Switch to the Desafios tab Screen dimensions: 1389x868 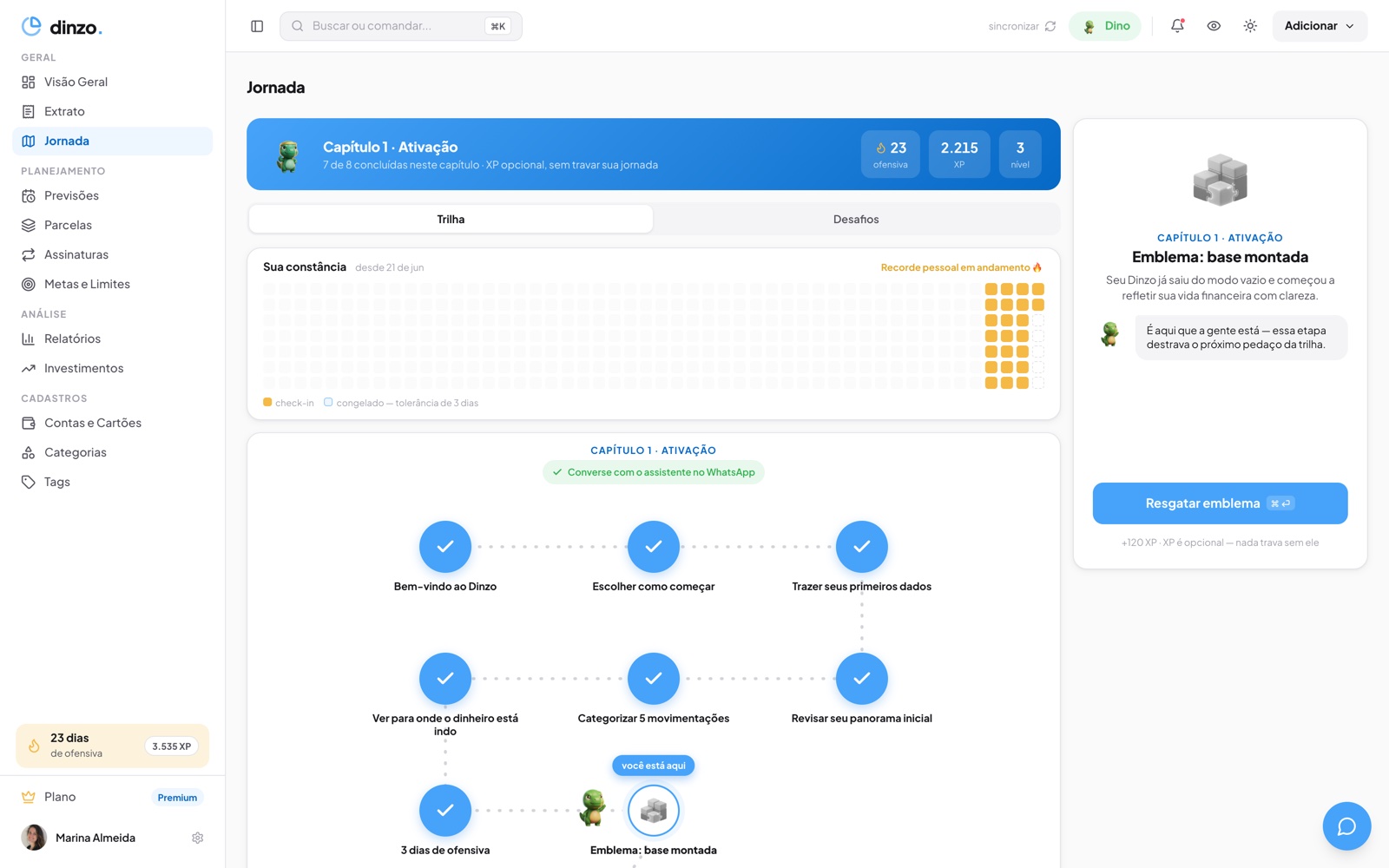[856, 219]
